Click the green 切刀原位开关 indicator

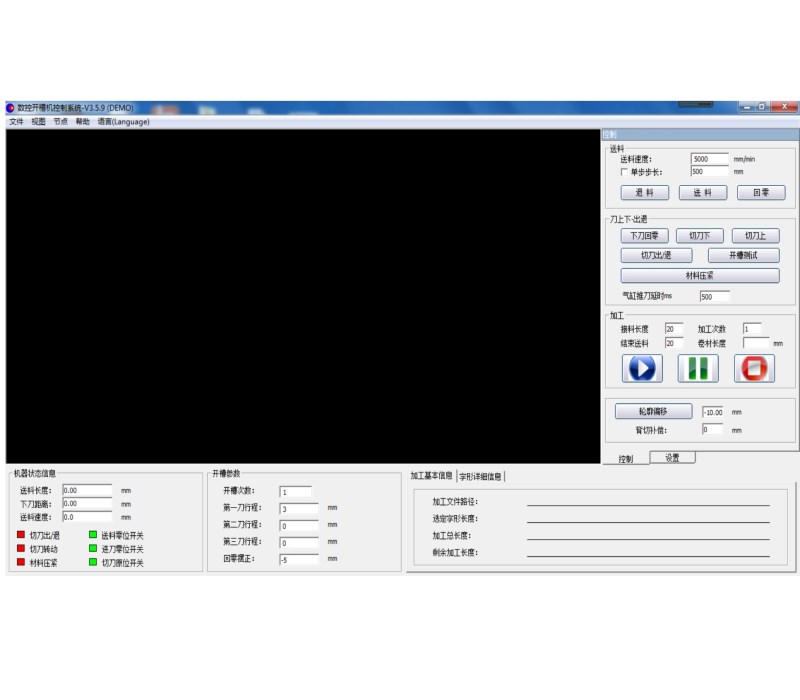pyautogui.click(x=93, y=562)
